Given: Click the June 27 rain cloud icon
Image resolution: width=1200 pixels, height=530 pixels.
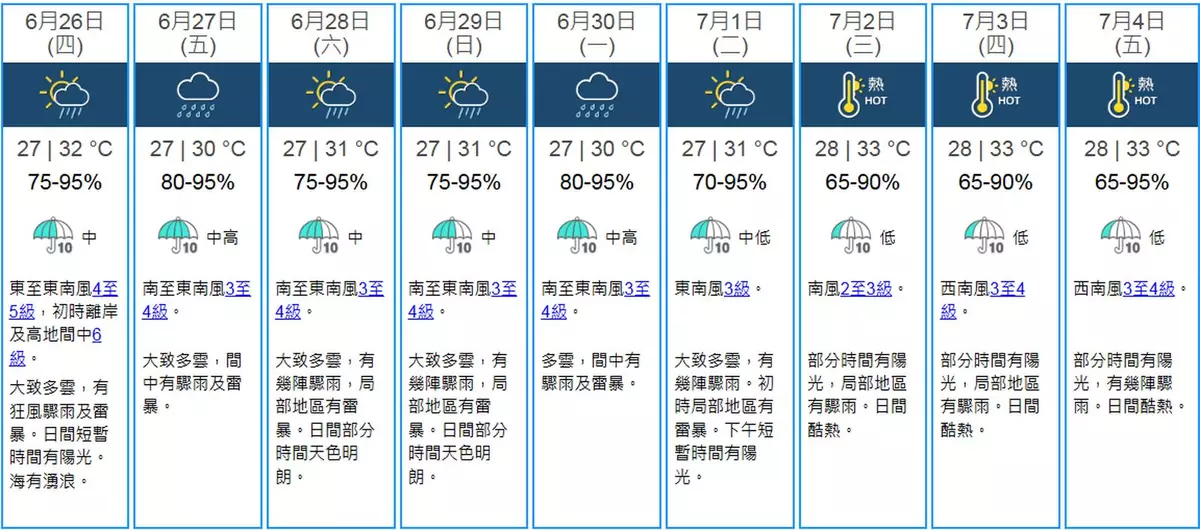Looking at the screenshot, I should click(x=198, y=94).
